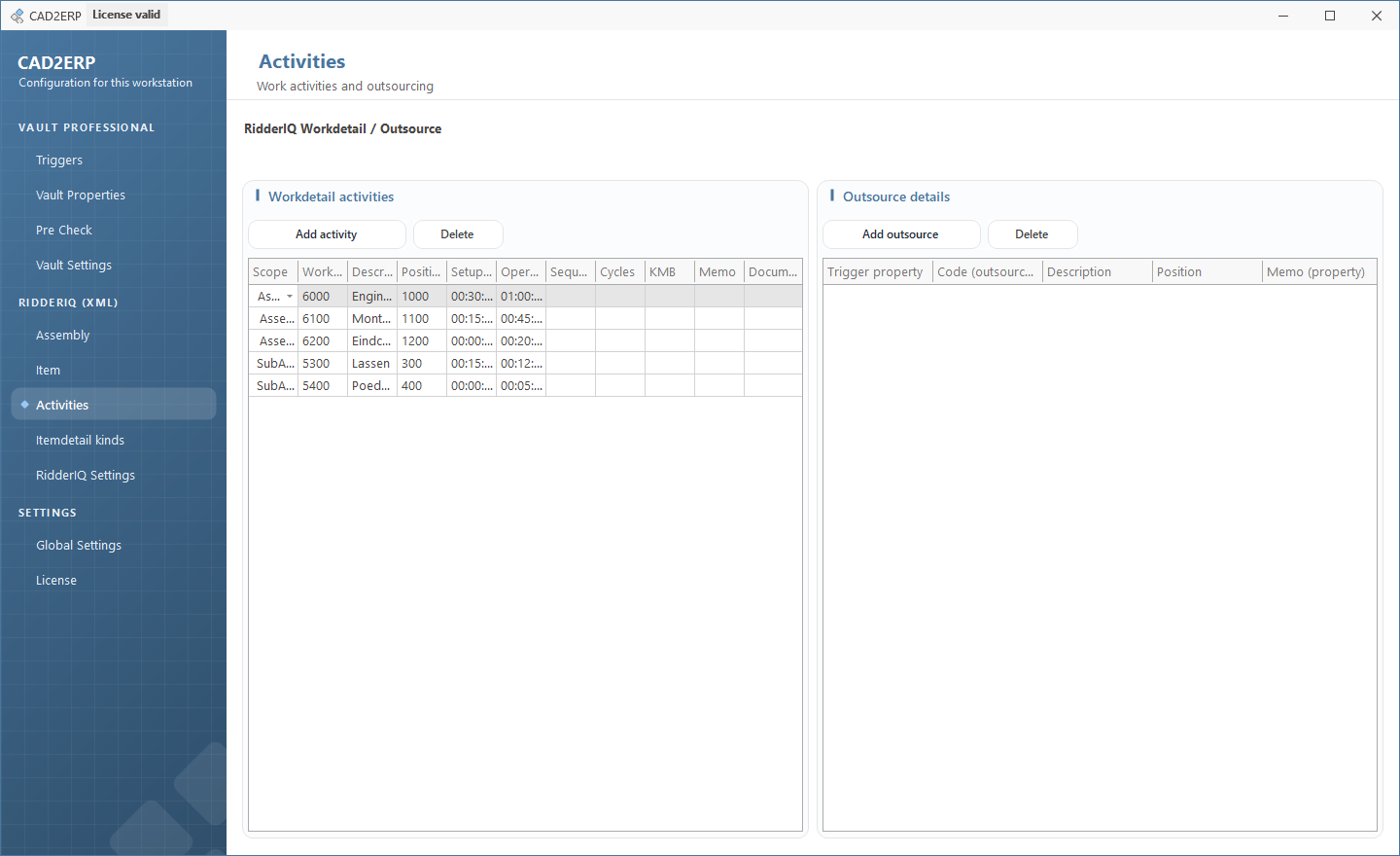Click the CAD2ERP app icon in title bar
Screen dimensions: 1400x856
tap(17, 16)
